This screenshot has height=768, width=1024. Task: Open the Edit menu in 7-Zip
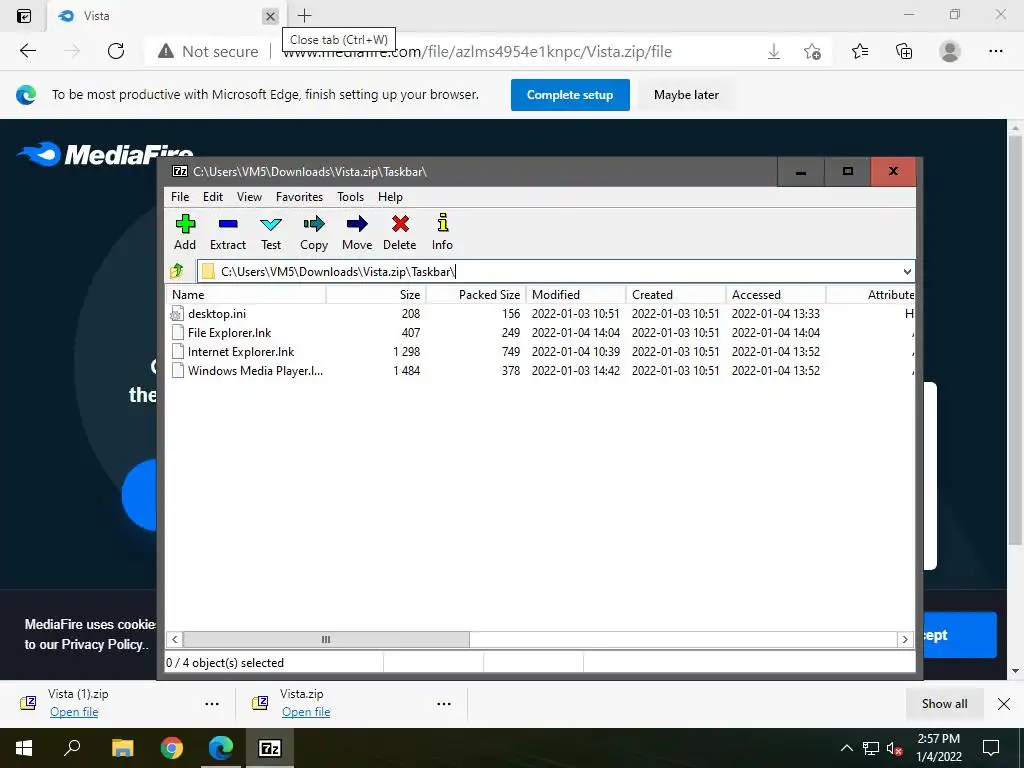click(213, 197)
